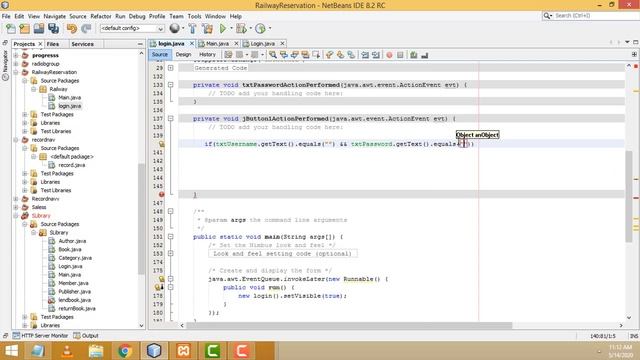The width and height of the screenshot is (640, 360).
Task: Click the globe browser icon in toolbar
Action: [175, 28]
